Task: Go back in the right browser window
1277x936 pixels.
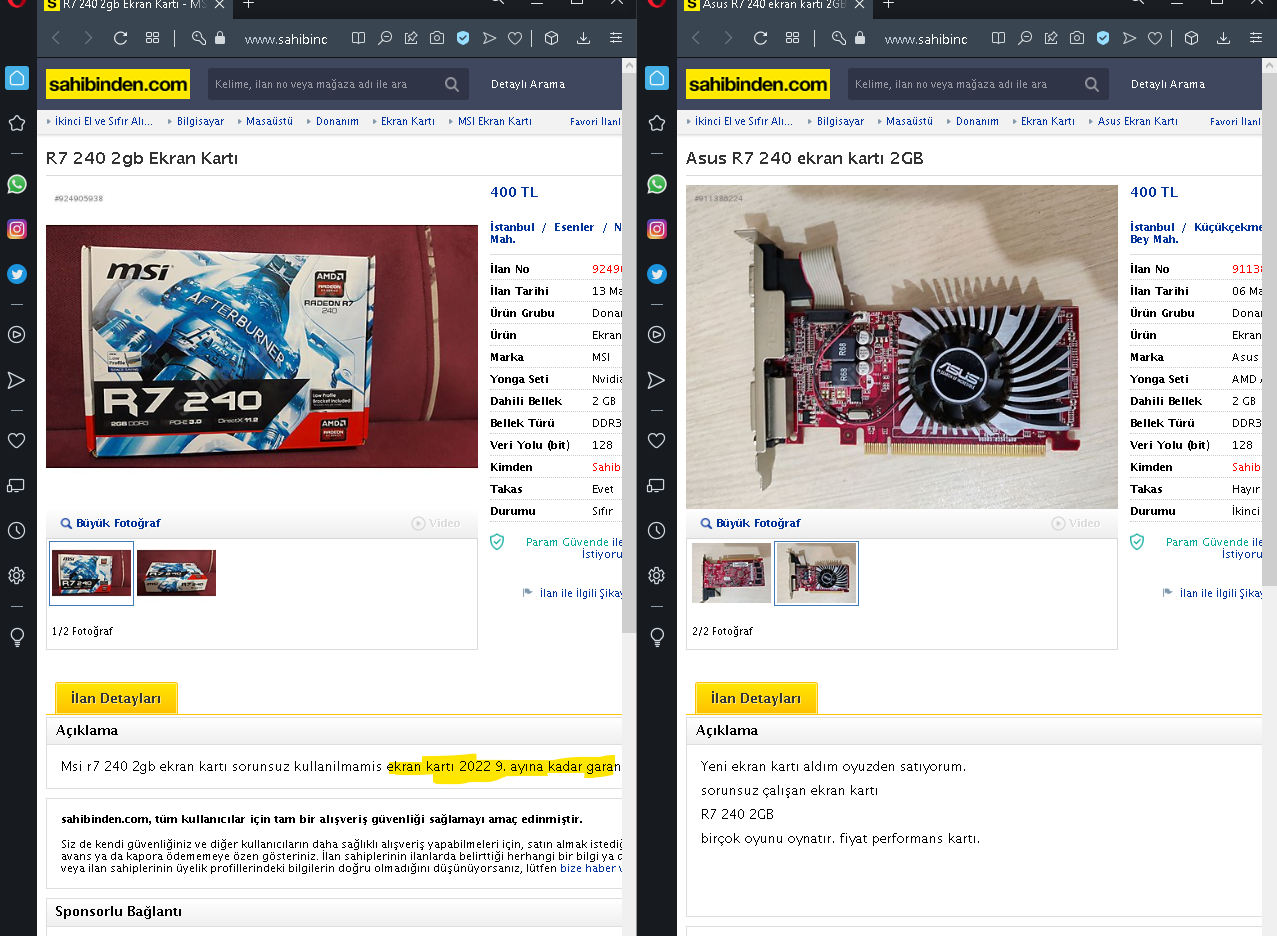Action: 696,38
